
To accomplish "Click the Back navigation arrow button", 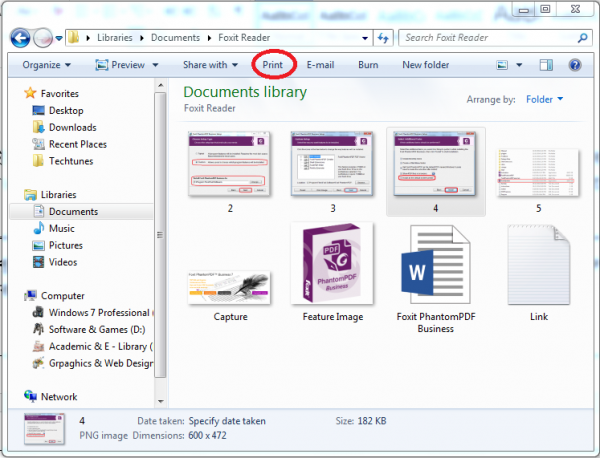I will tap(20, 38).
